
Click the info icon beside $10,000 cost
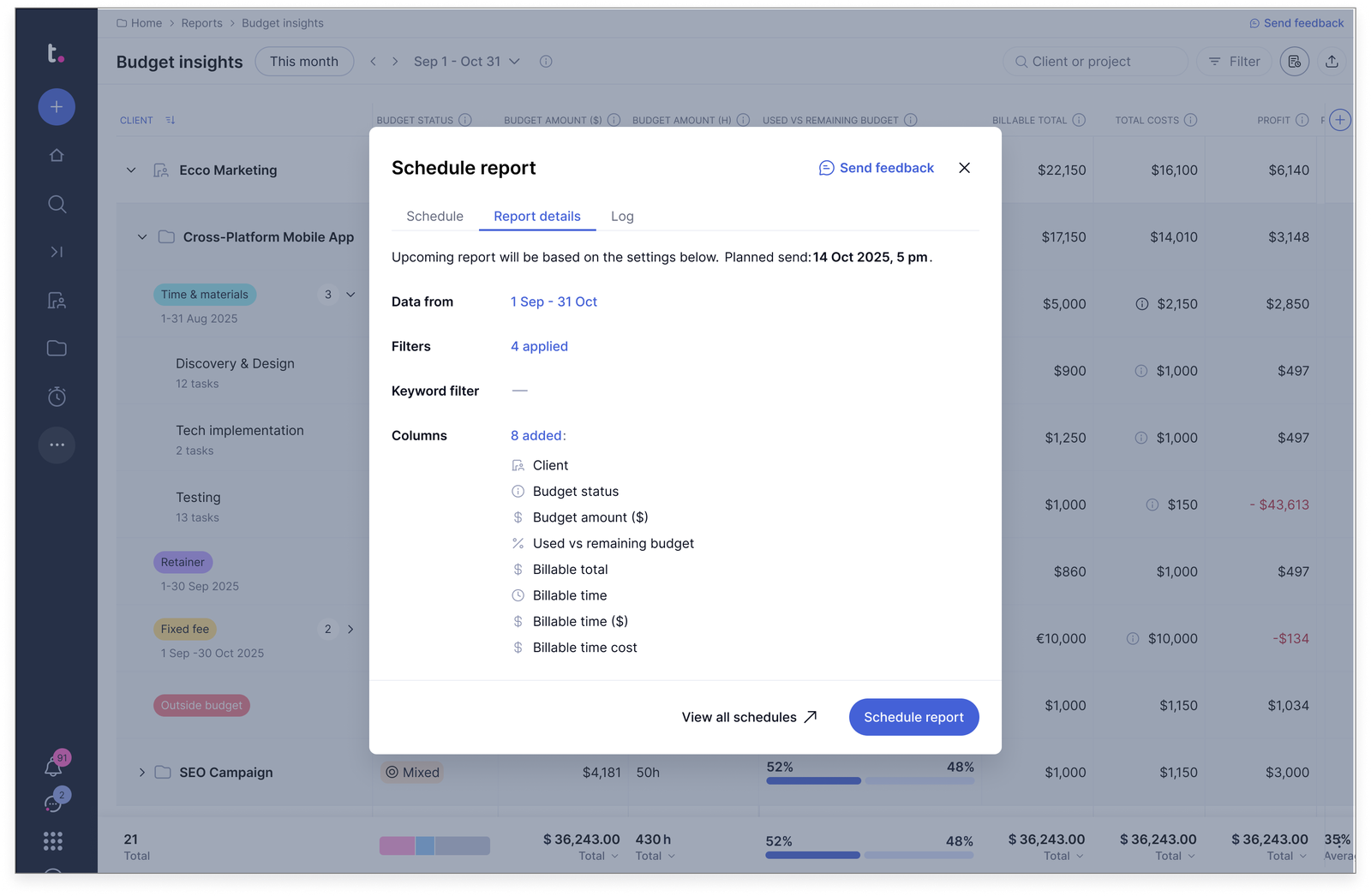click(x=1133, y=639)
